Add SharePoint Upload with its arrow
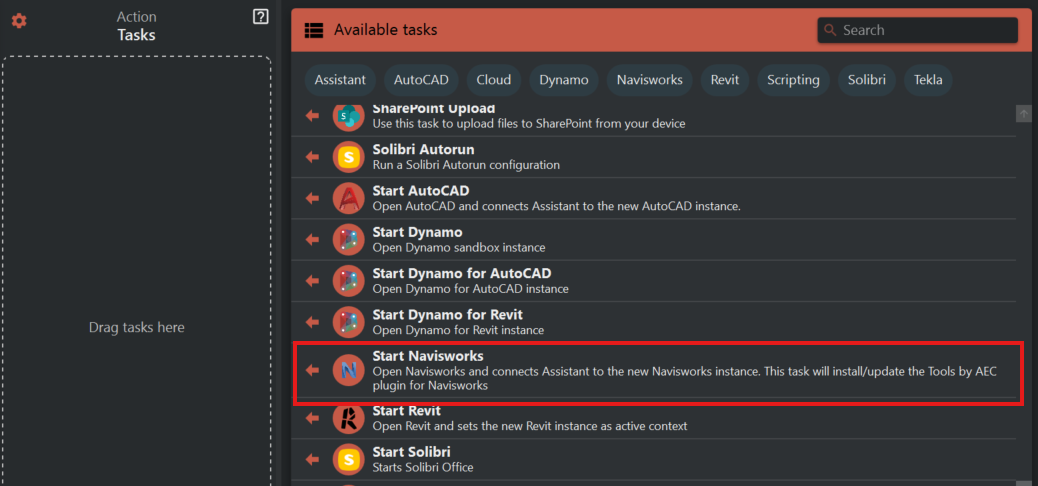Viewport: 1038px width, 486px height. click(x=312, y=116)
